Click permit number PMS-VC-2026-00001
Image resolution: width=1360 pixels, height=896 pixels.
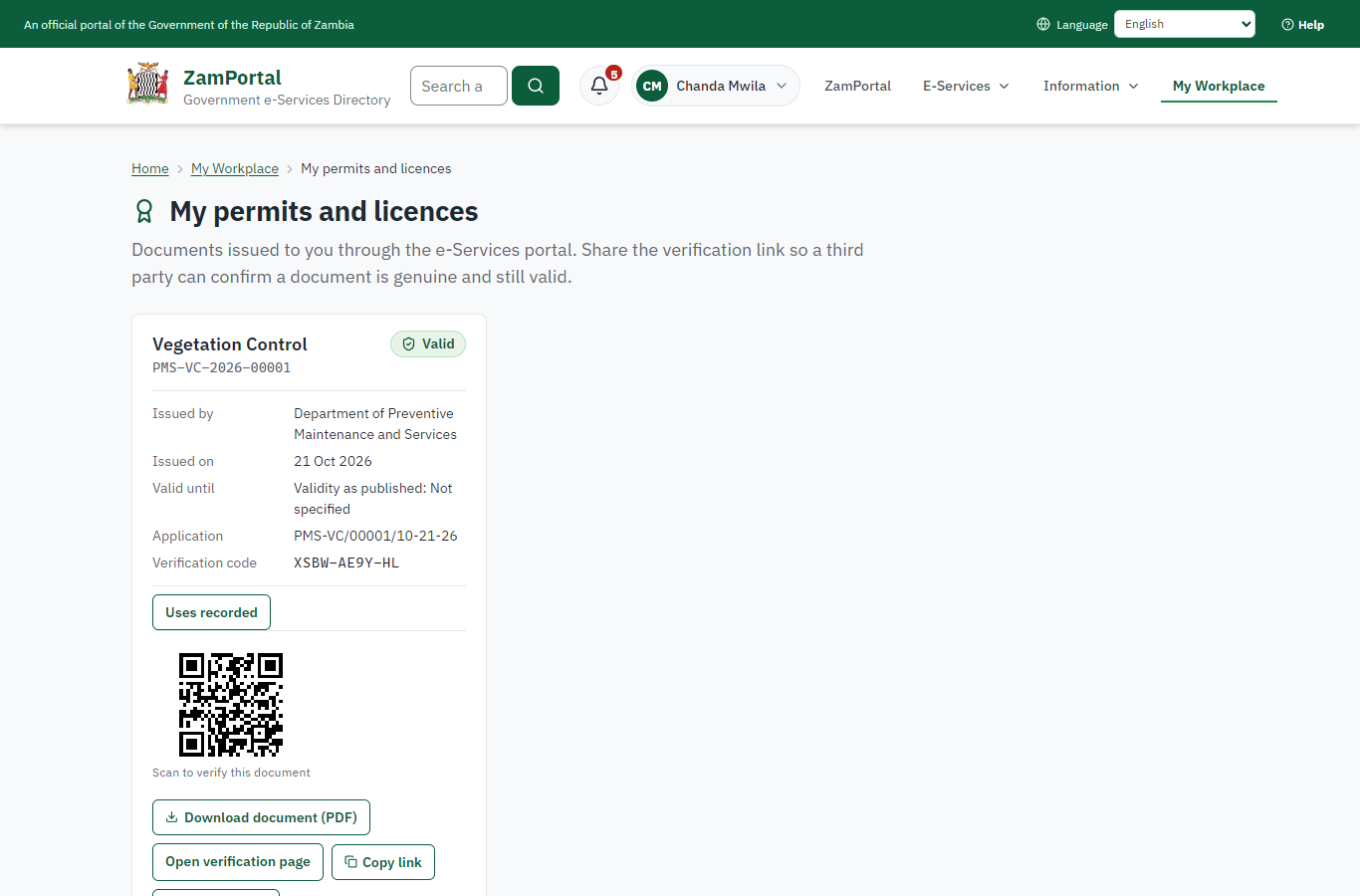tap(222, 367)
